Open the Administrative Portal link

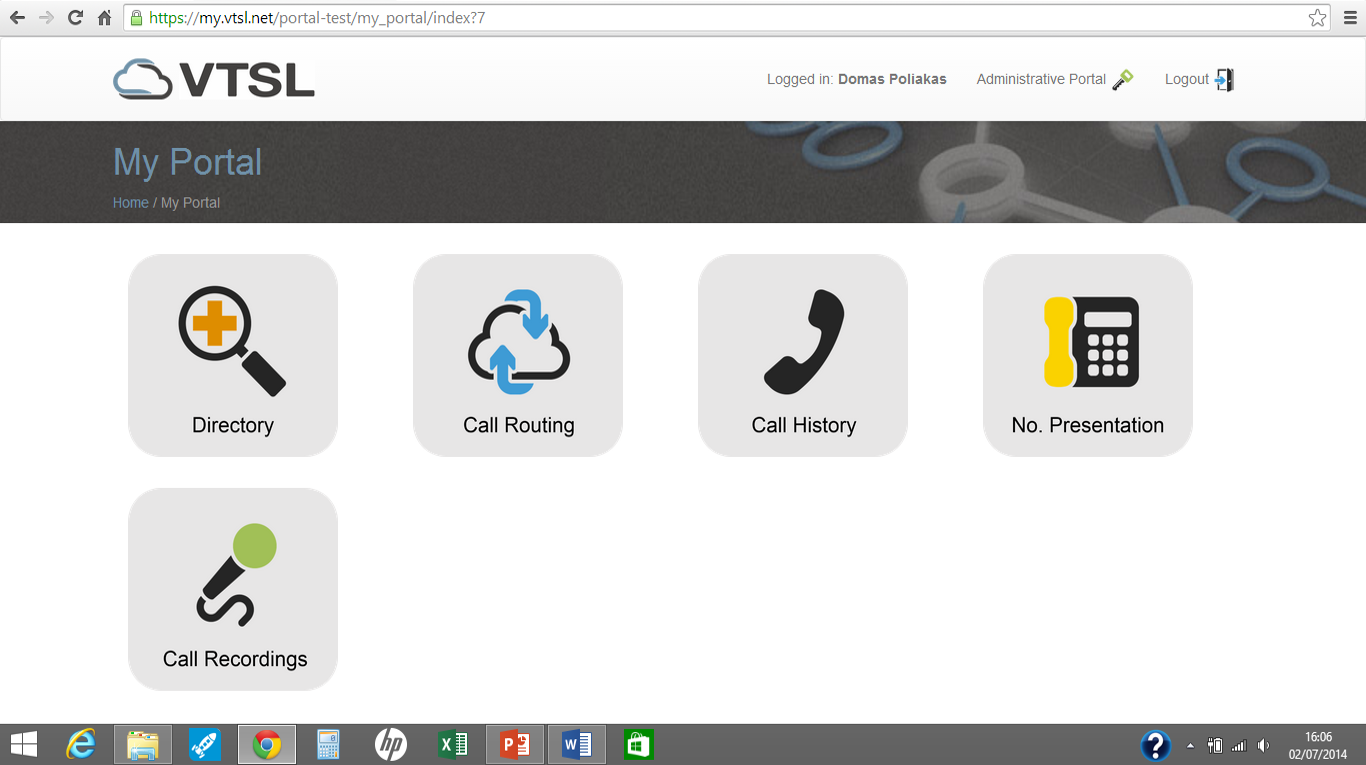[1040, 78]
